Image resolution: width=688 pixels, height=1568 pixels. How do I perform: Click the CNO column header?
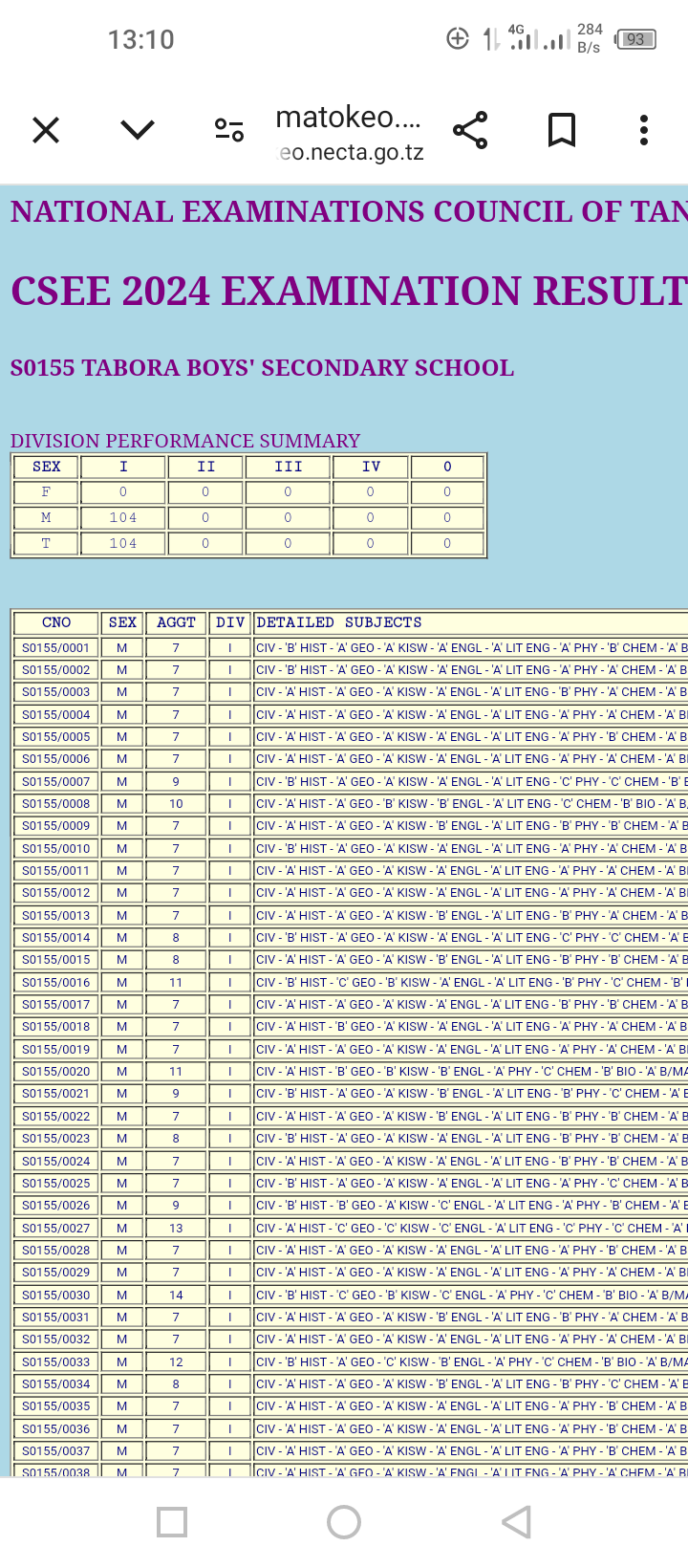pos(56,622)
